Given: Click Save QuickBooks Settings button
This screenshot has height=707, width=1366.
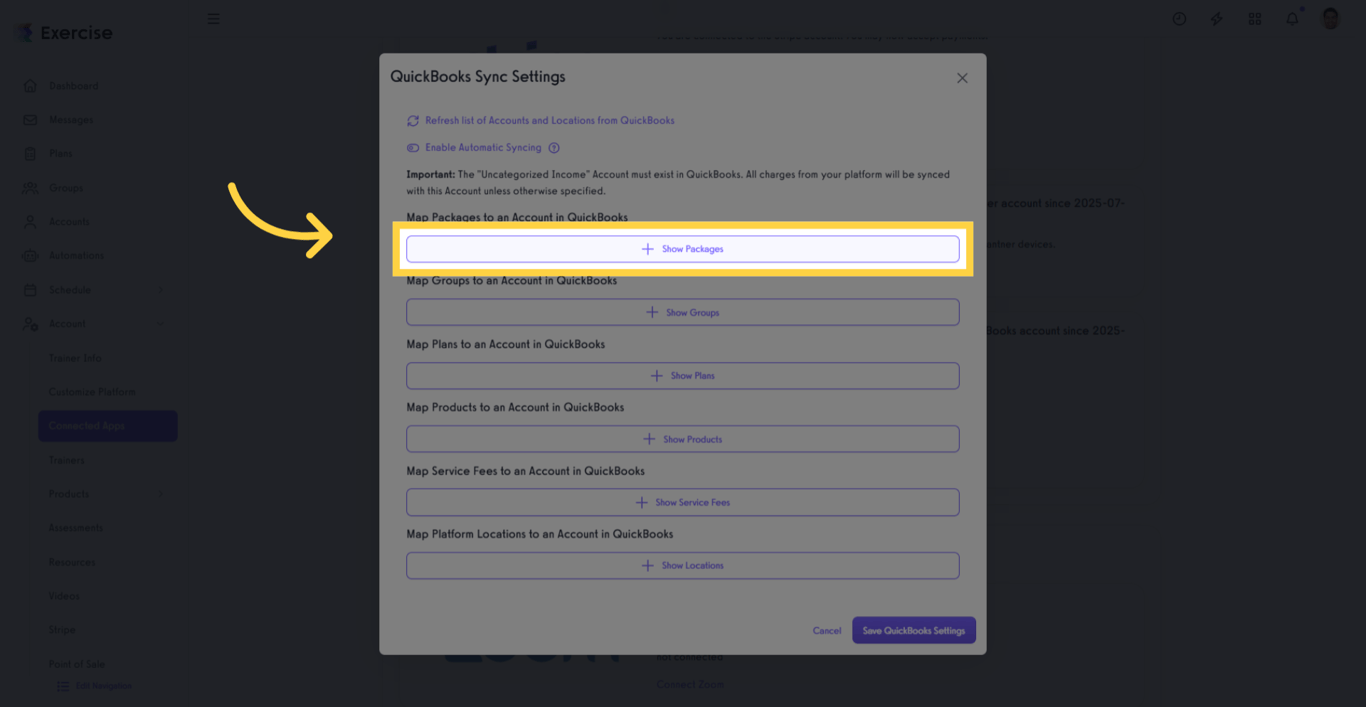Looking at the screenshot, I should click(913, 631).
